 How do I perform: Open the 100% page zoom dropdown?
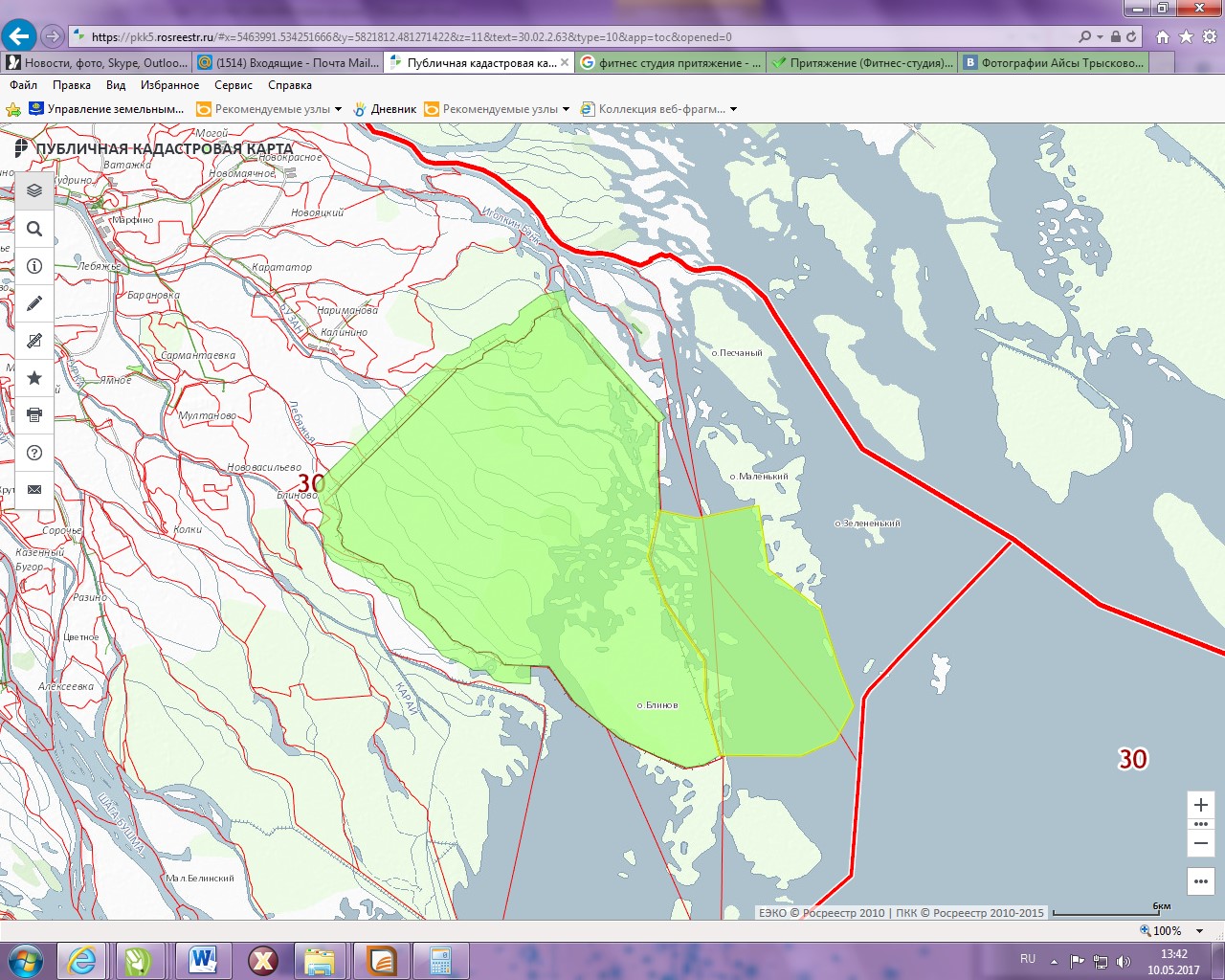click(1200, 931)
